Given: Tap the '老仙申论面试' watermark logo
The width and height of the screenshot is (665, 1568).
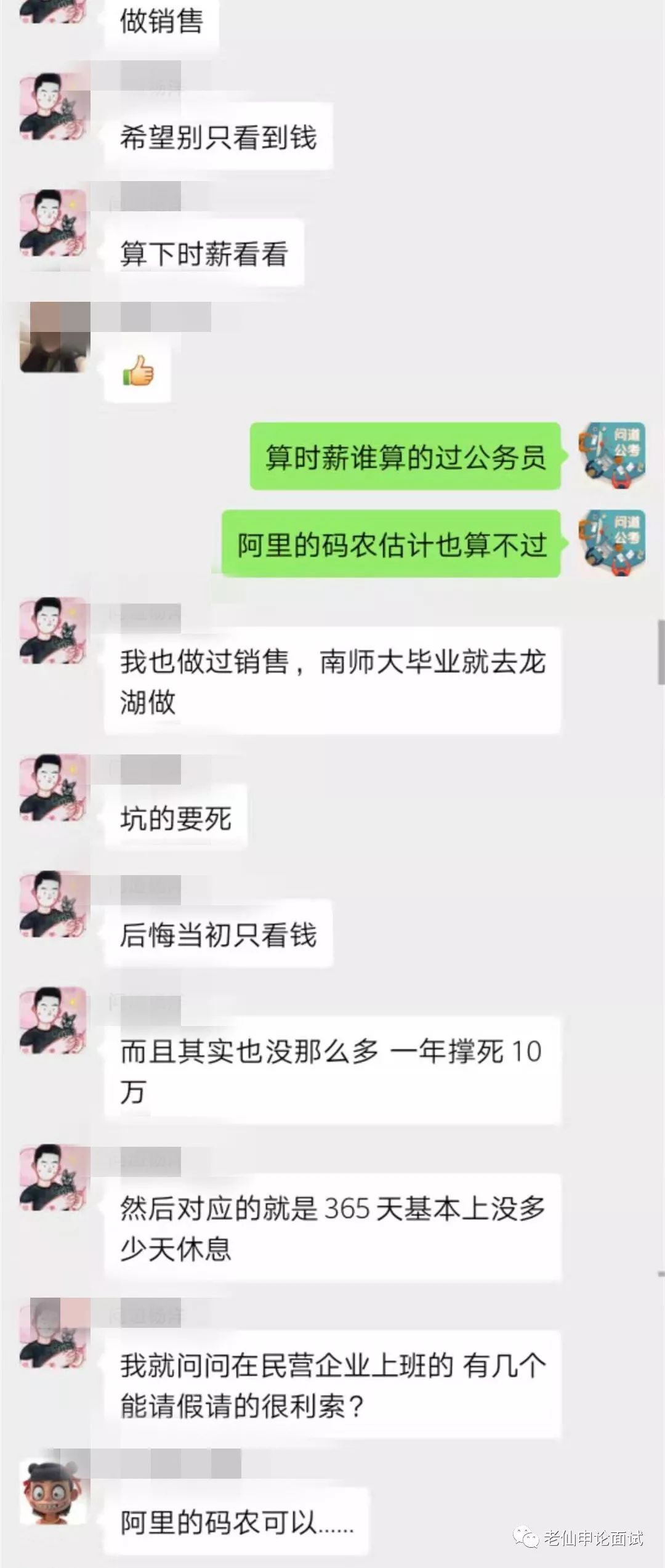Looking at the screenshot, I should click(x=578, y=1538).
